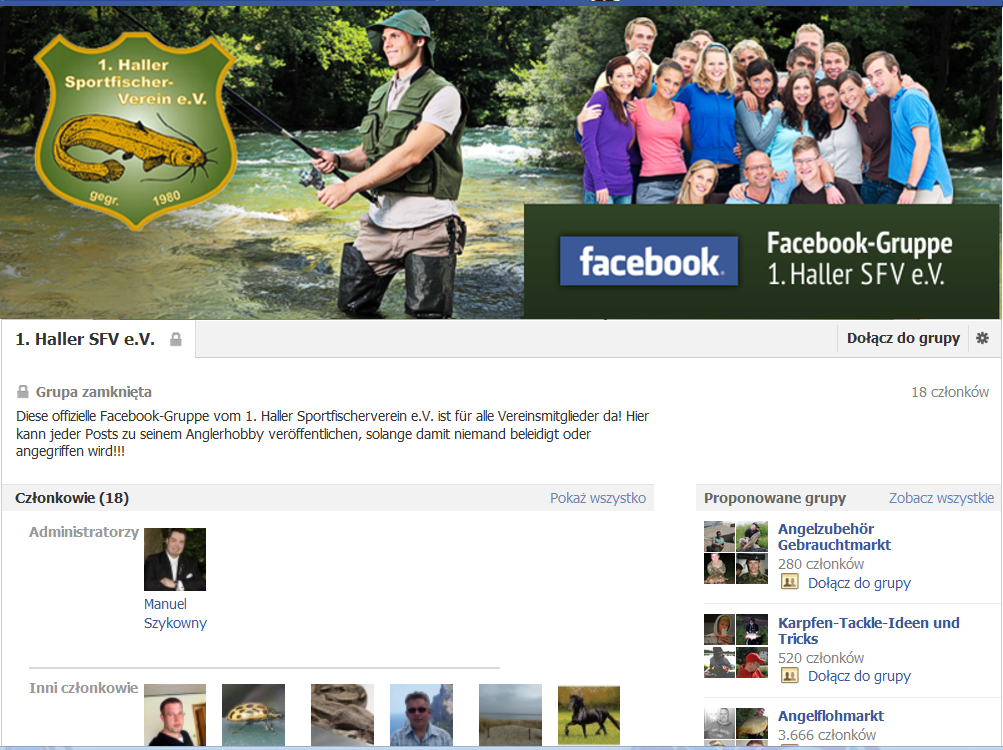Open Karpfen-Tackle-Ideen und Tricks group link
The width and height of the screenshot is (1003, 750).
tap(869, 630)
